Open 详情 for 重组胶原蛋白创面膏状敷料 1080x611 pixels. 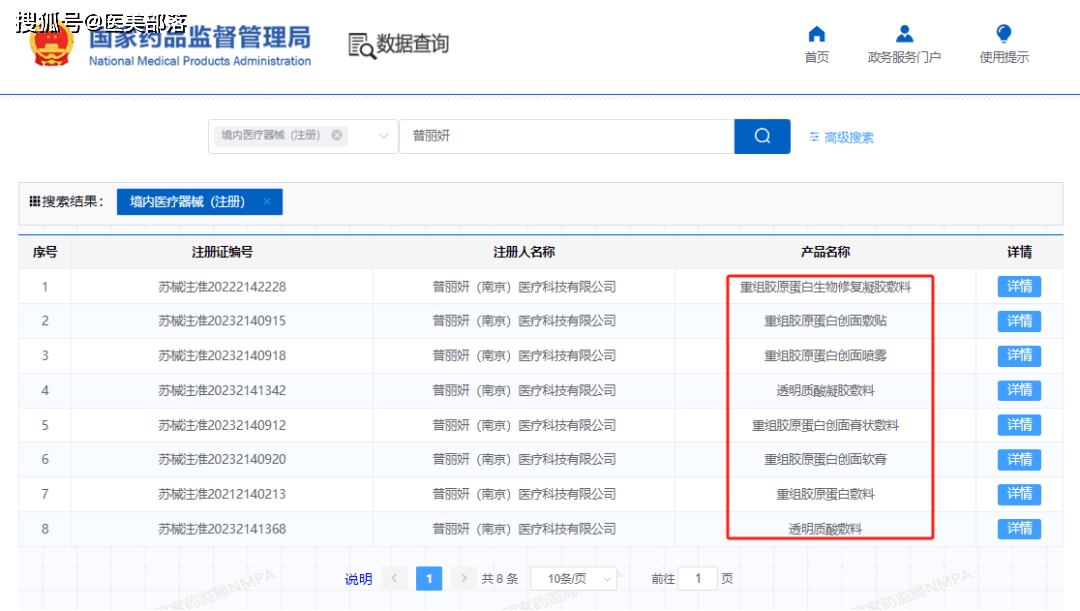(1019, 425)
